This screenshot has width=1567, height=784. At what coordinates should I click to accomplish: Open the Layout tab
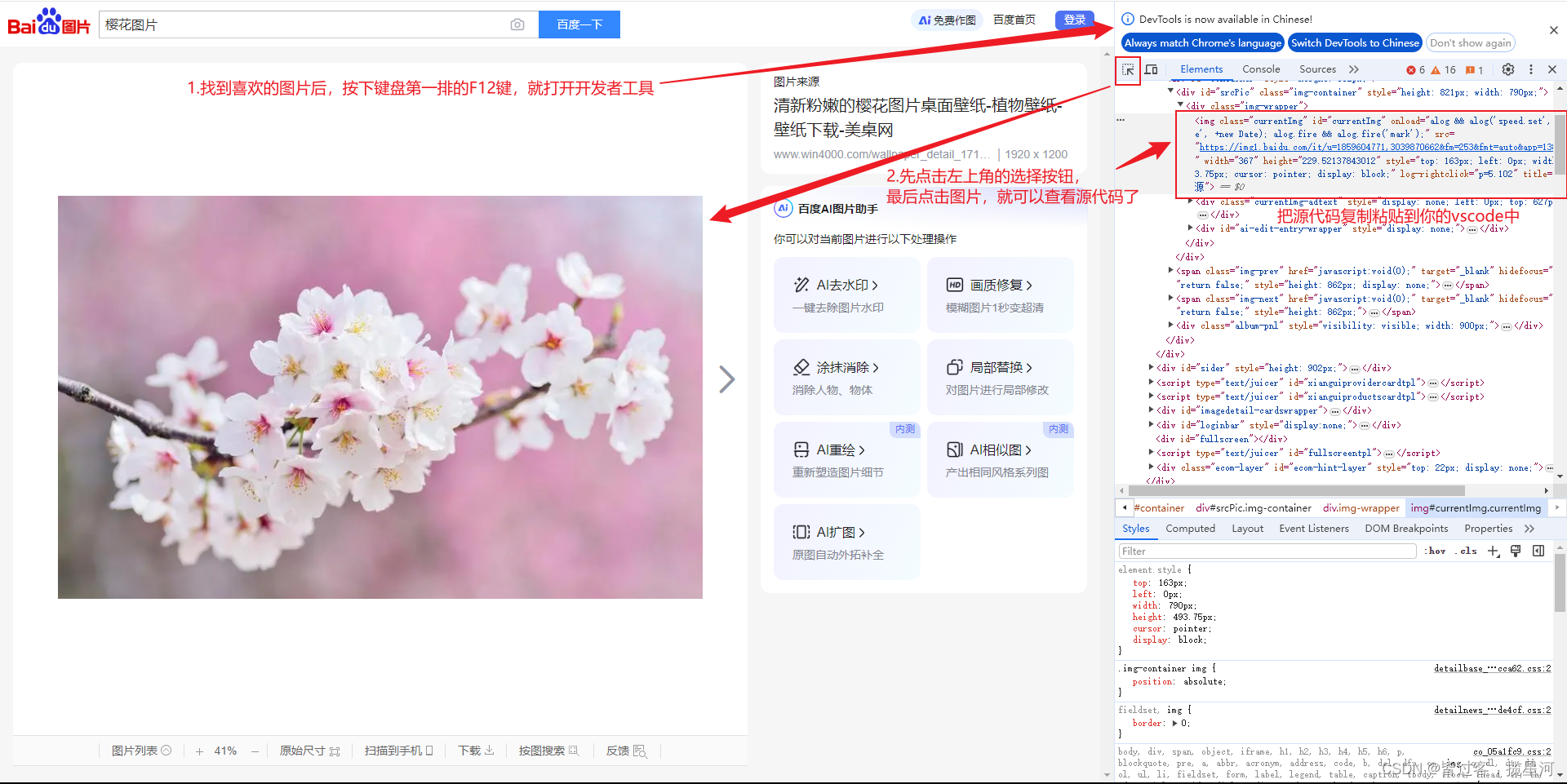tap(1247, 529)
